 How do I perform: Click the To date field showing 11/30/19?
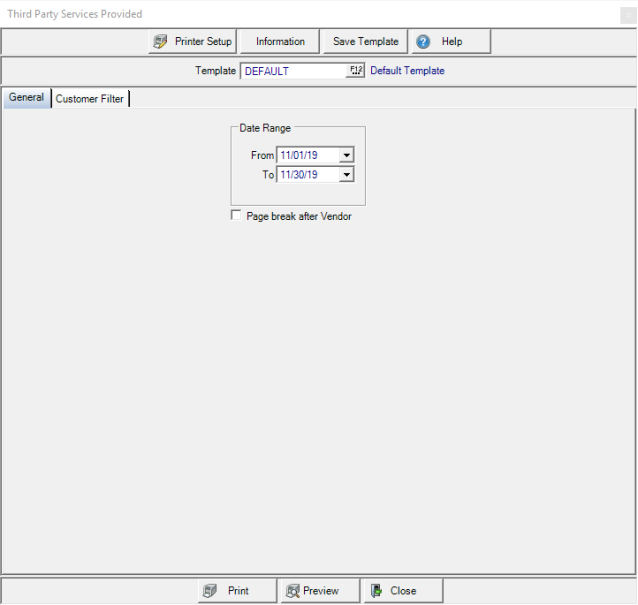tap(305, 175)
